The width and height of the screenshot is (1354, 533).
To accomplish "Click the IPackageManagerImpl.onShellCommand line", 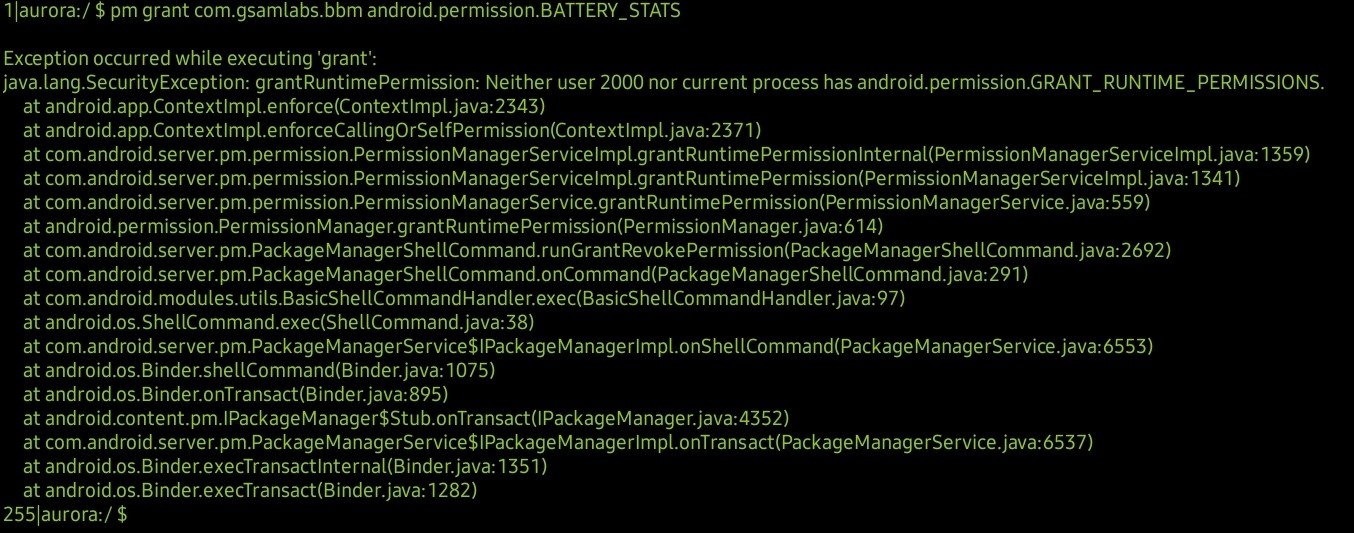I will click(588, 347).
